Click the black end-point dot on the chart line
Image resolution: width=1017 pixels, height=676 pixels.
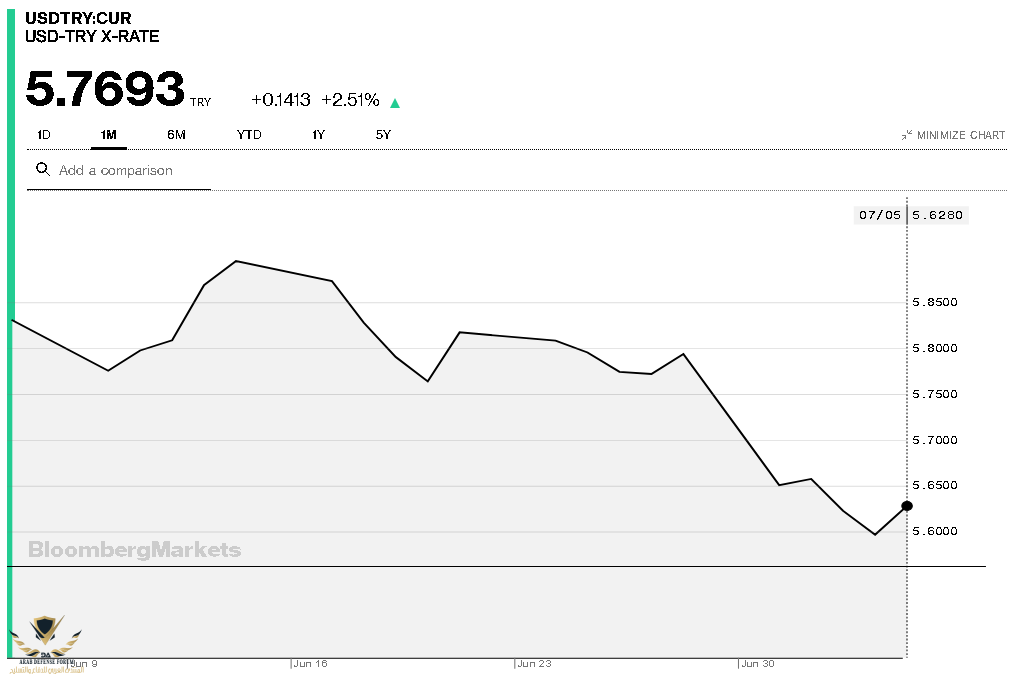tap(907, 506)
